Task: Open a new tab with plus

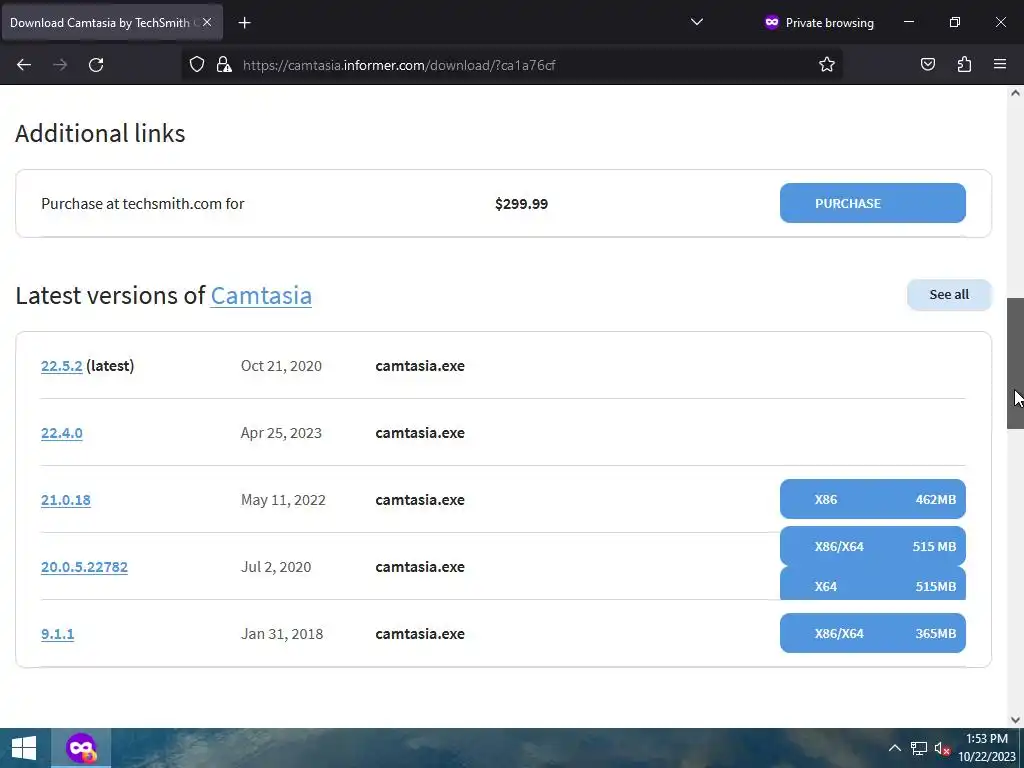Action: click(244, 23)
